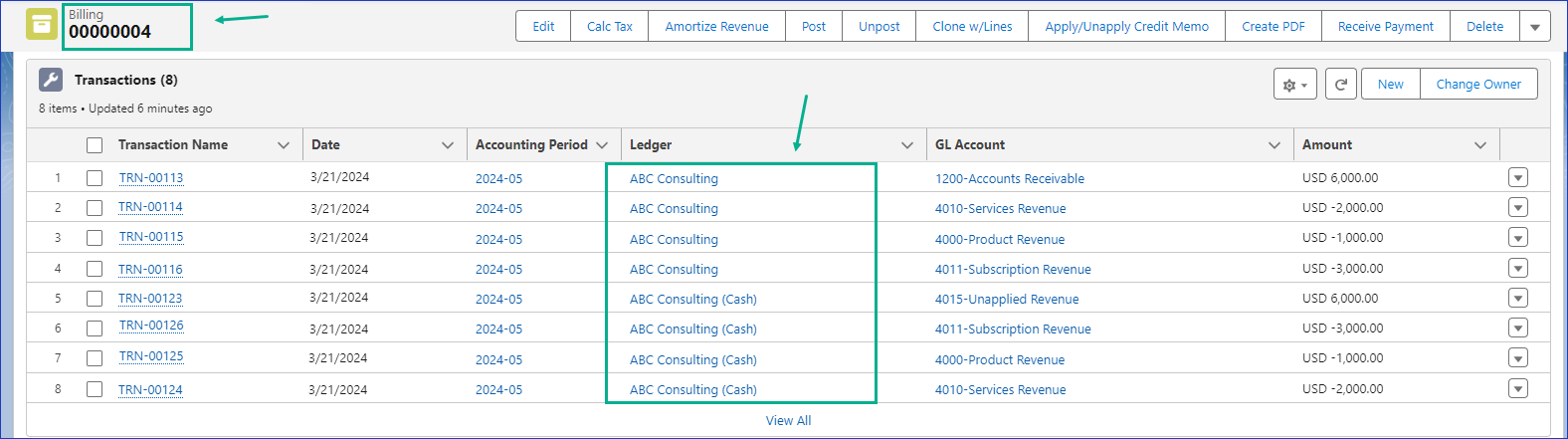Open row actions for TRN-00124
Viewport: 1568px width, 439px height.
click(x=1517, y=389)
